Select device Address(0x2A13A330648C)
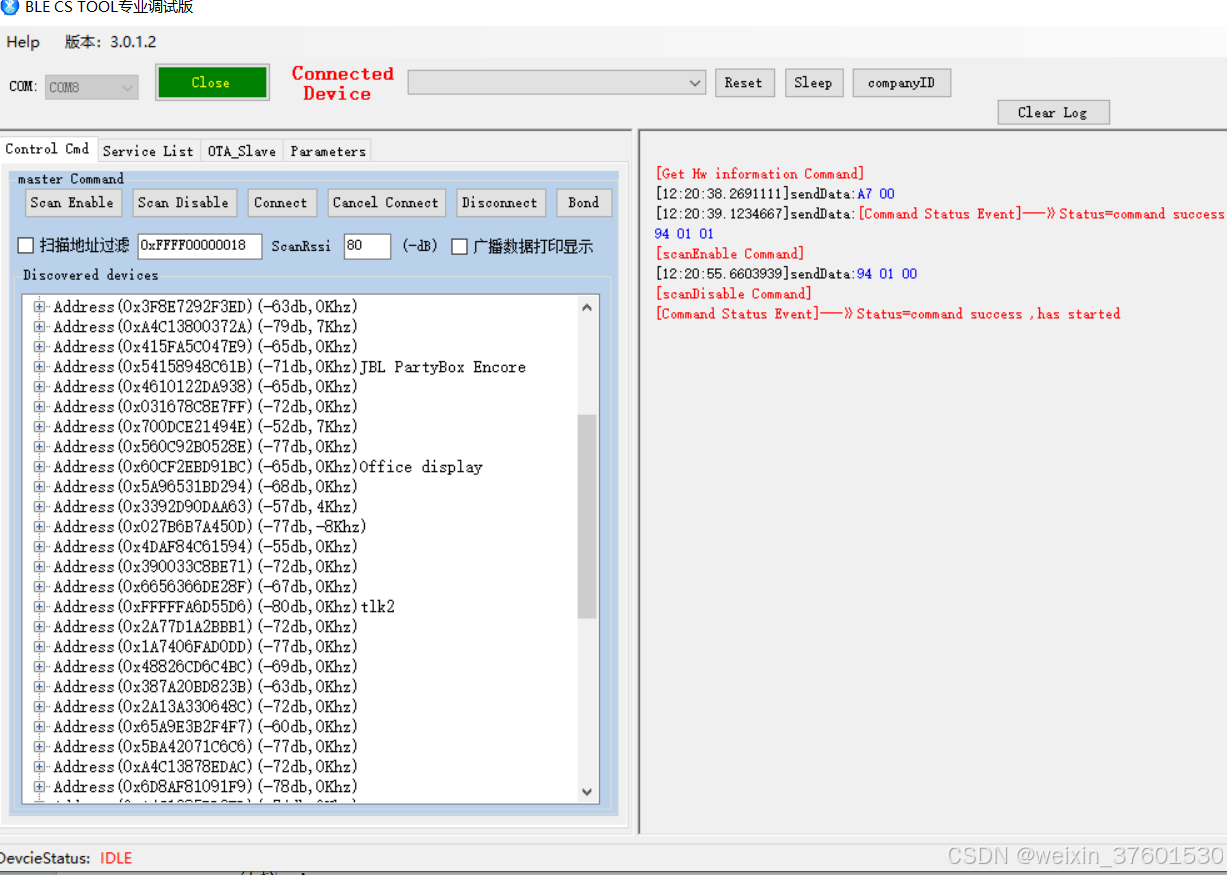 pos(205,707)
